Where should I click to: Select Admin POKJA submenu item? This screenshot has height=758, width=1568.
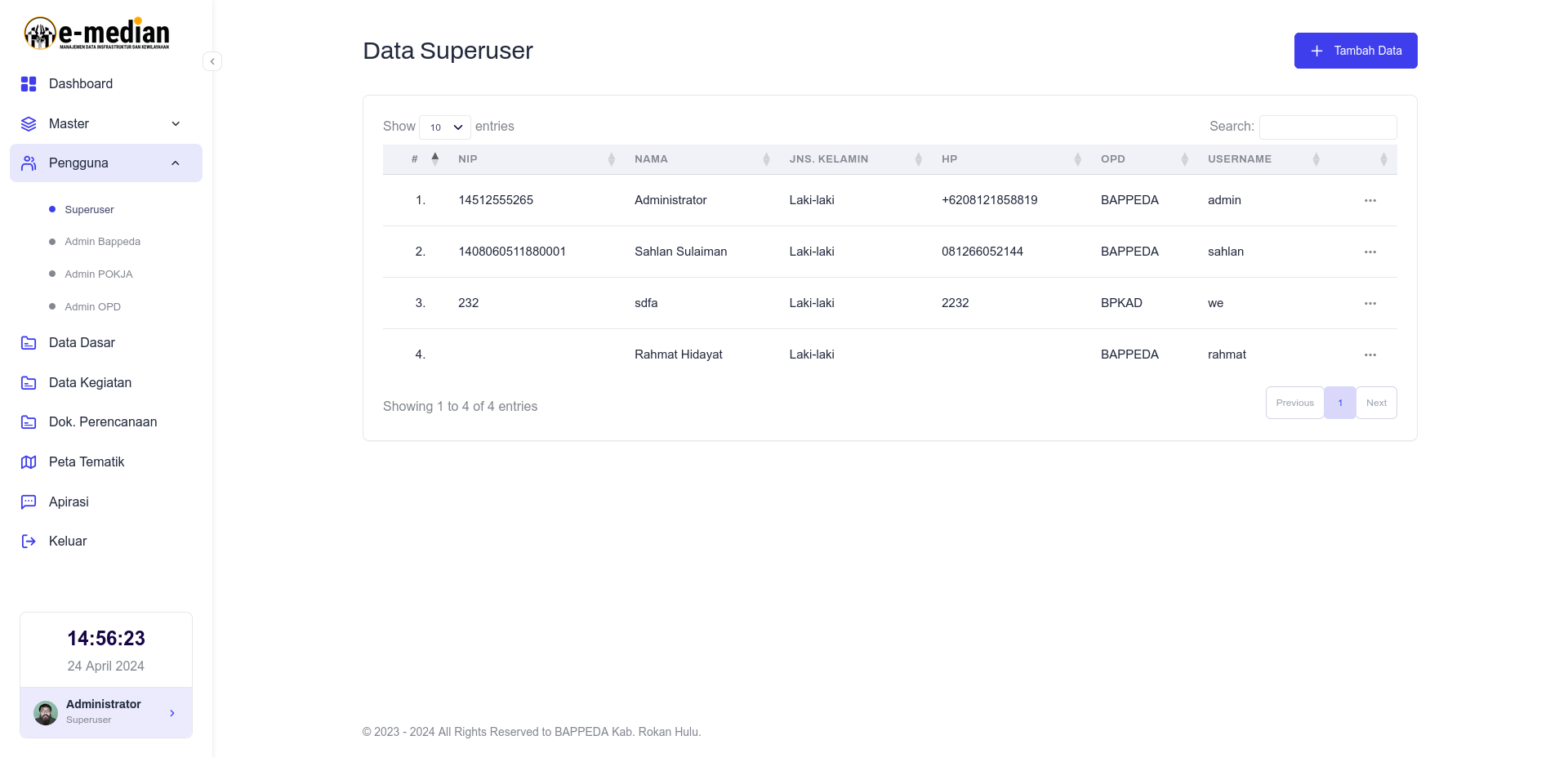pyautogui.click(x=99, y=274)
